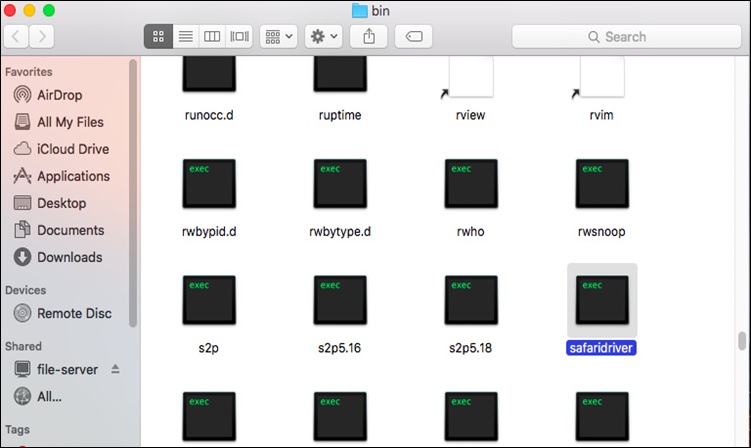Click the Shared section header
Screen dimensions: 751x448
(23, 346)
